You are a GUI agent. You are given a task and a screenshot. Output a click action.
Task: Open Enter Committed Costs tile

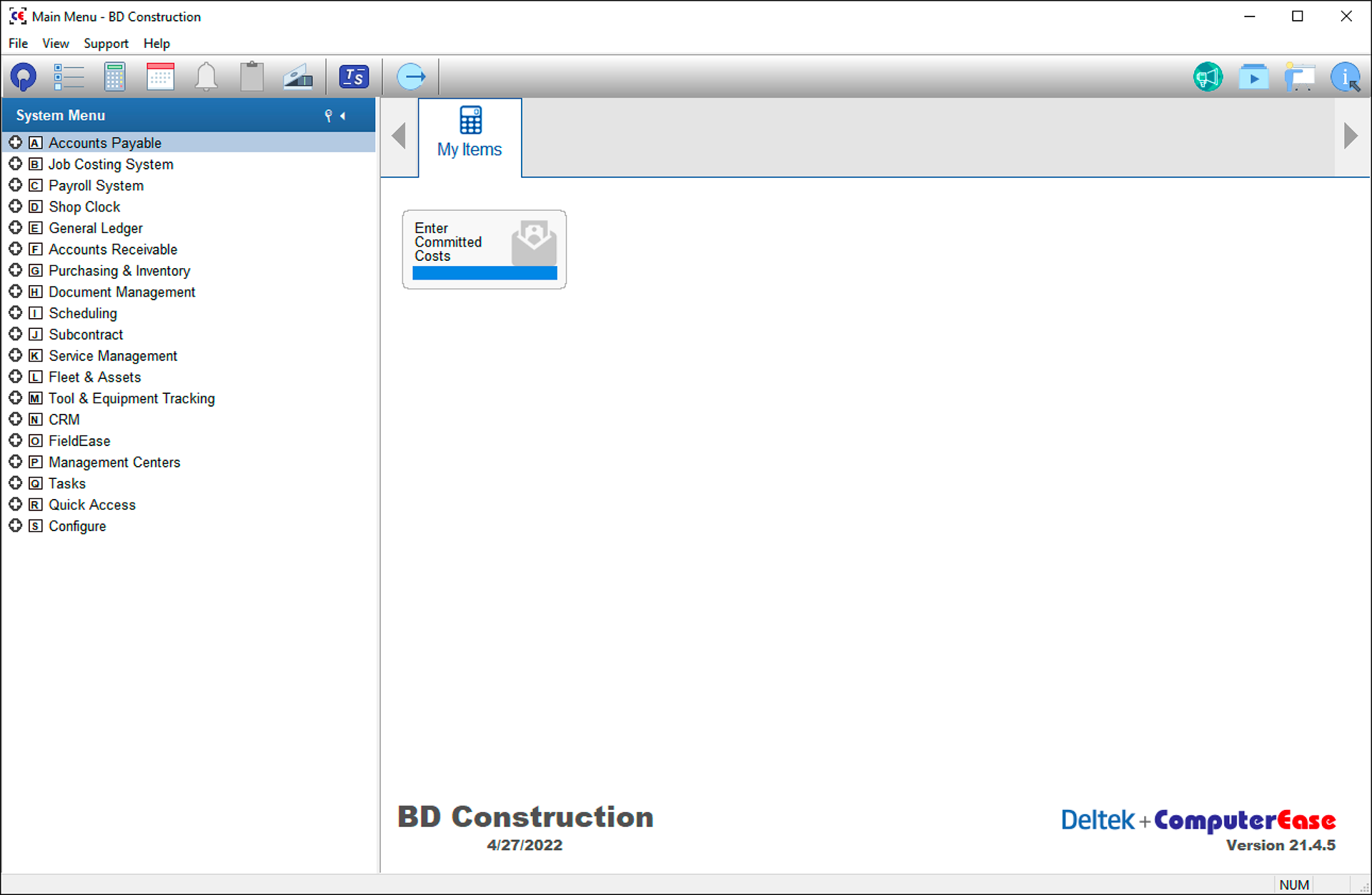(x=484, y=249)
